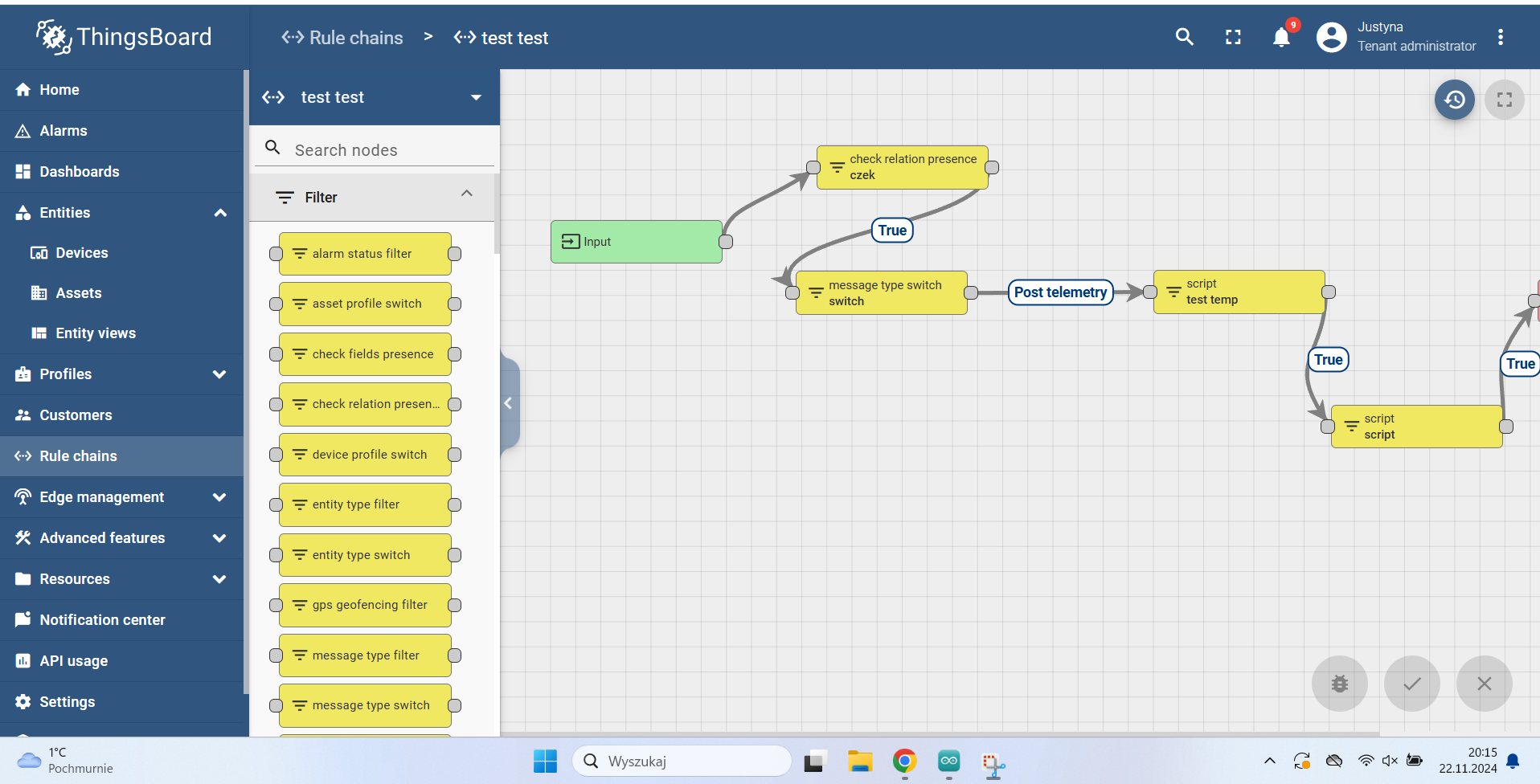
Task: Pick the entity type switch node
Action: [365, 555]
